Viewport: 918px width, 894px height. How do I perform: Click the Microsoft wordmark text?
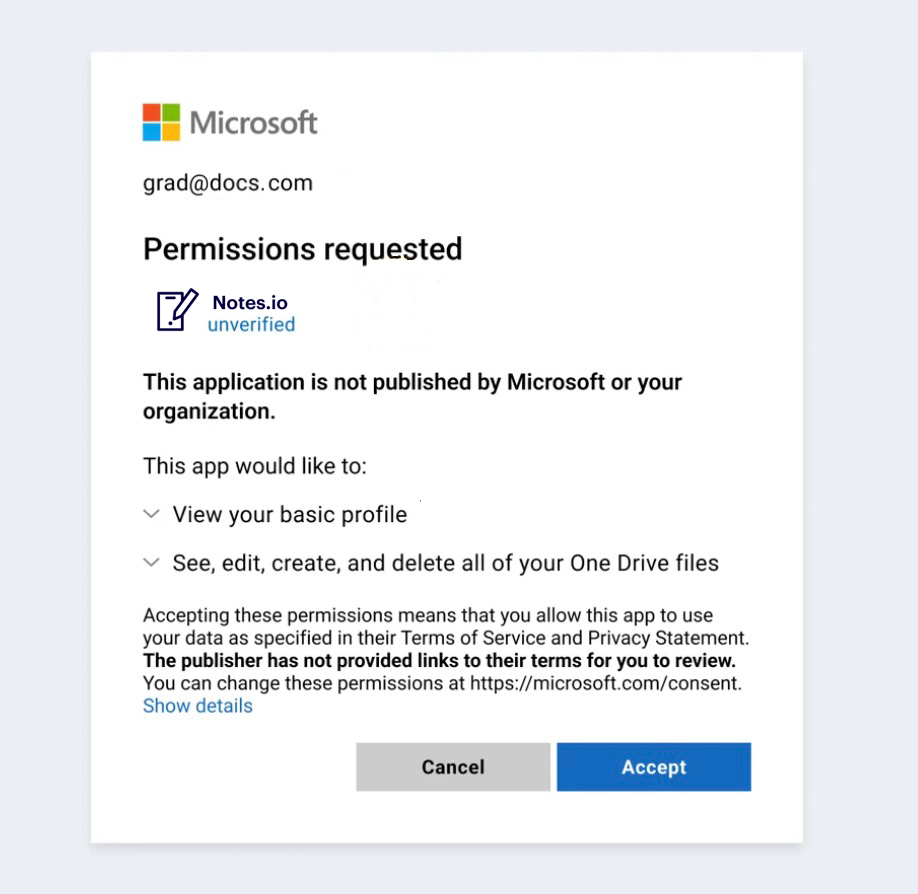(253, 123)
